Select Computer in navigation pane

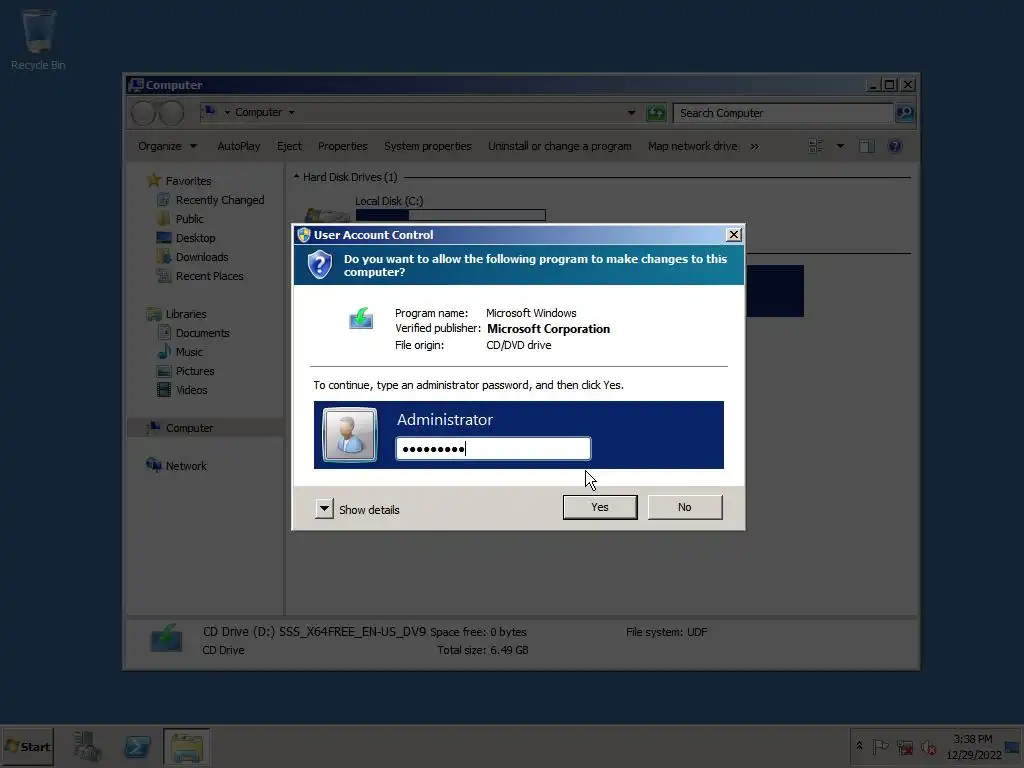189,428
